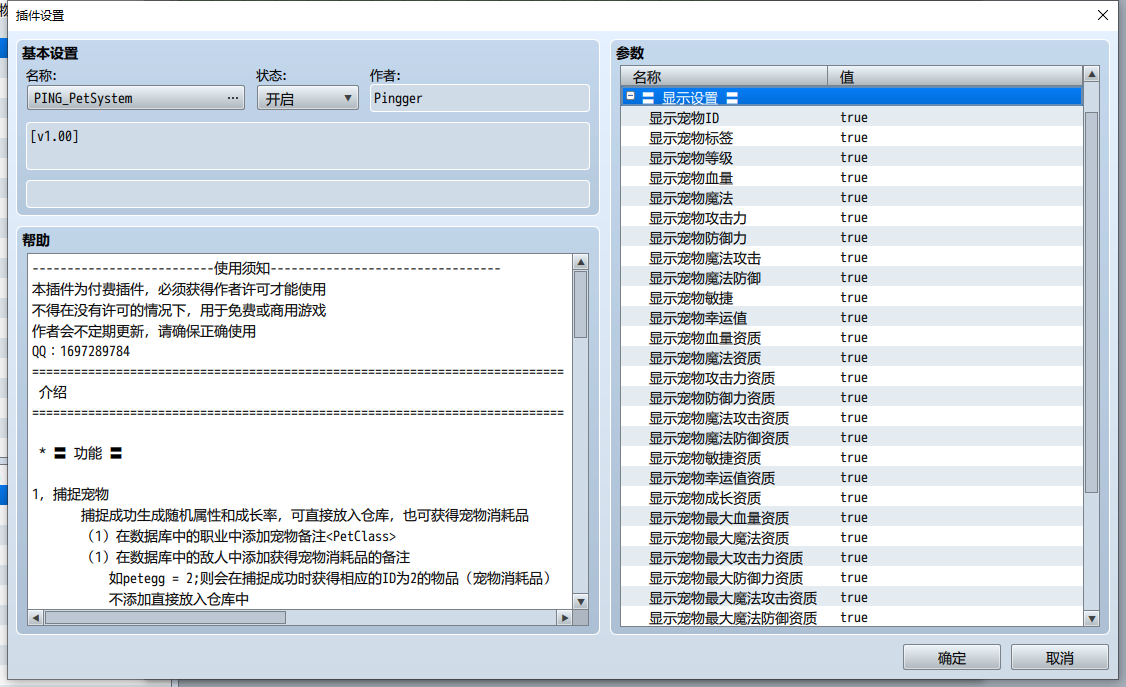The width and height of the screenshot is (1126, 687).
Task: Select the 显示宠物成长资质 parameter
Action: [852, 498]
